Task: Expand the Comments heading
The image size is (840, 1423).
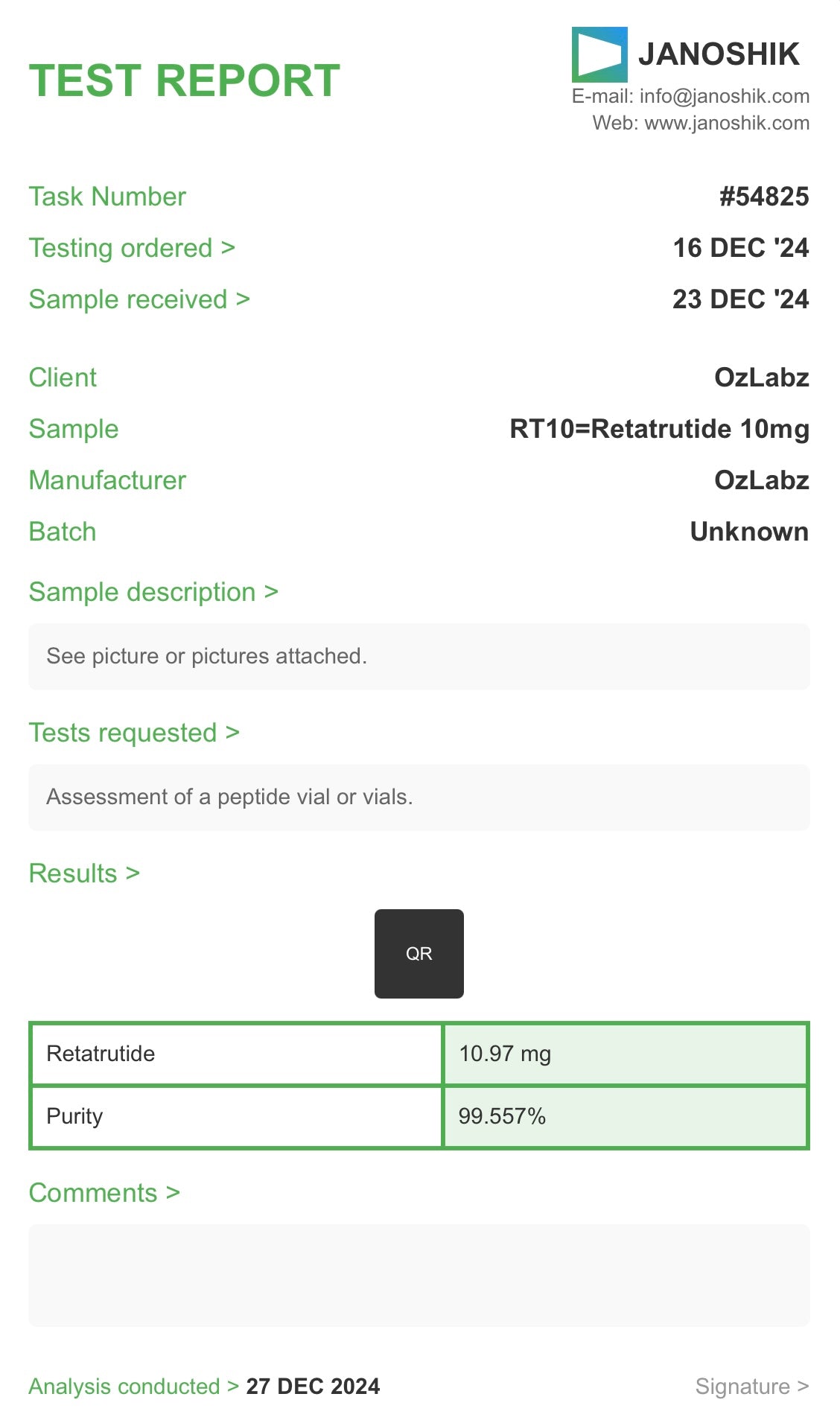Action: point(104,1193)
